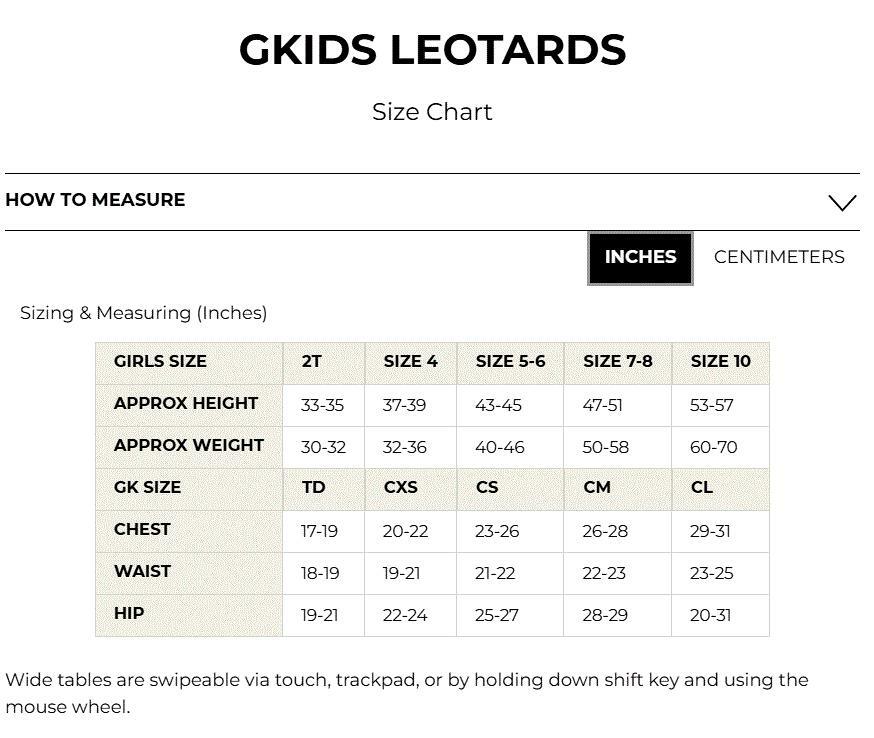Click the WAIST row label
Image resolution: width=874 pixels, height=738 pixels.
189,573
